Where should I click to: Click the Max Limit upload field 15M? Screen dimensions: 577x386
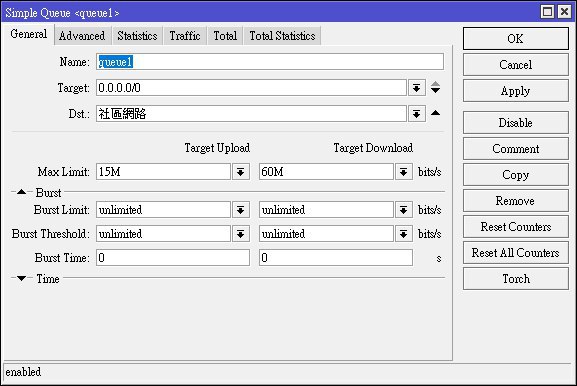163,172
